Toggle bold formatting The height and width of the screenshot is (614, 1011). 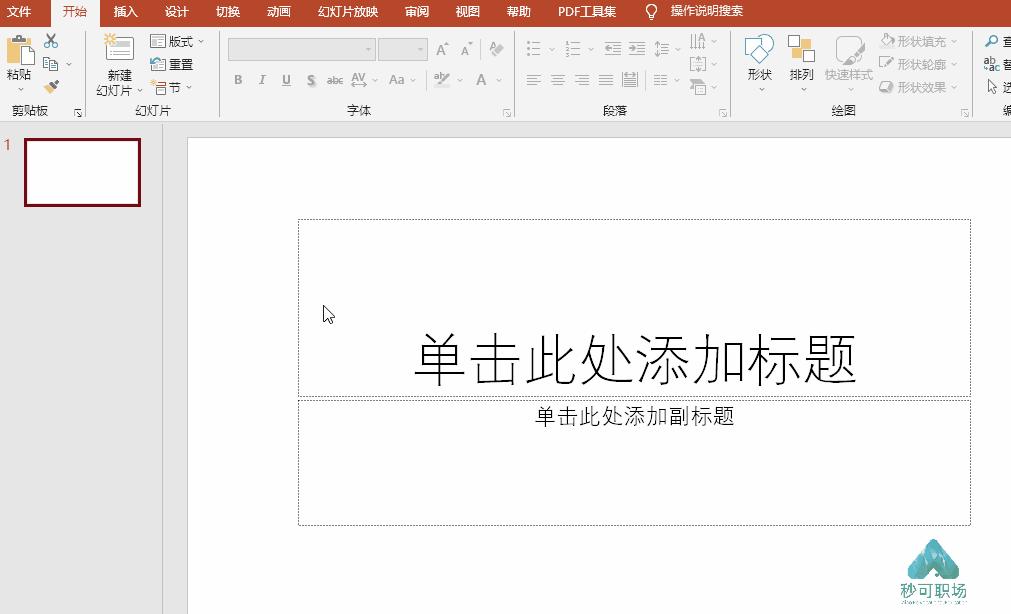(x=238, y=80)
